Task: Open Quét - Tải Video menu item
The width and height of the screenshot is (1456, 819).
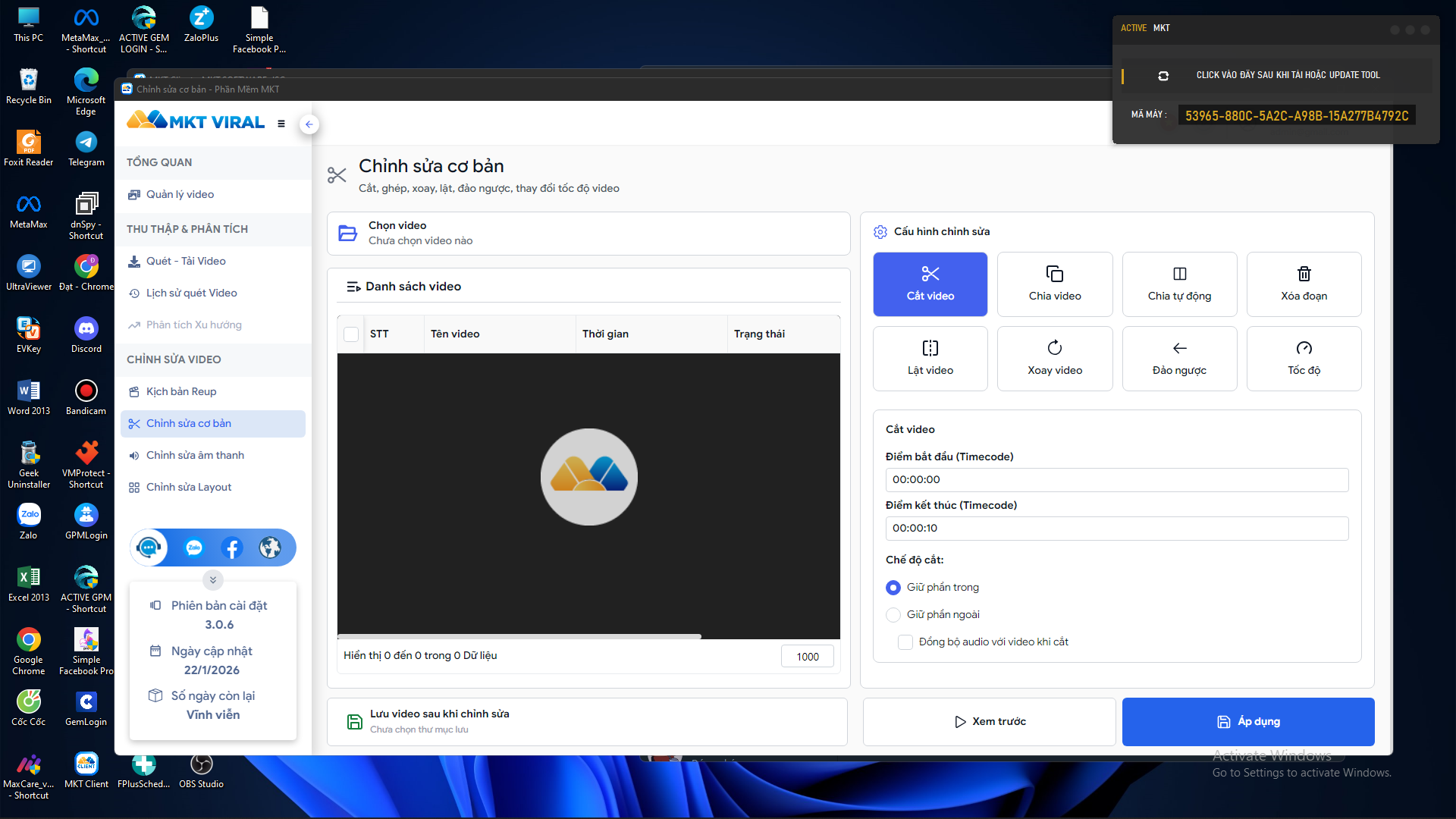Action: (213, 262)
